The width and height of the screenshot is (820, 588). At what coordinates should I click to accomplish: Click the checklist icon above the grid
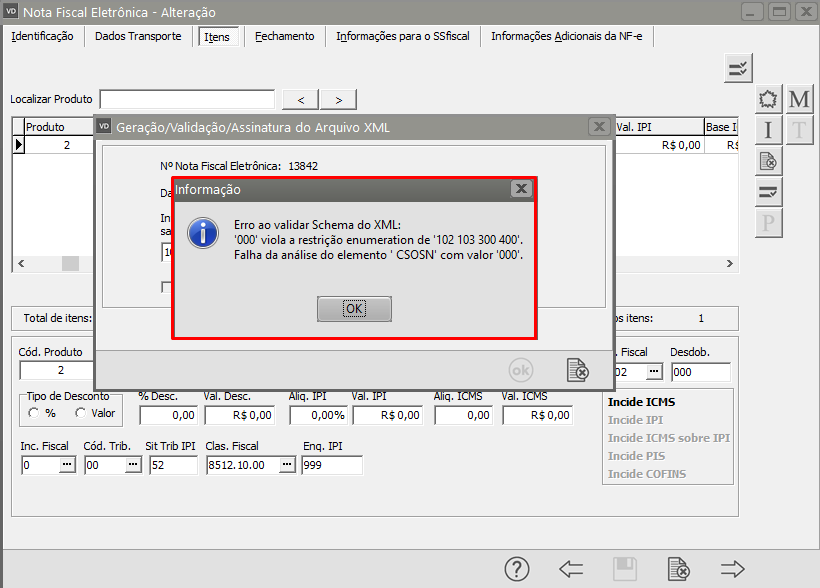pyautogui.click(x=738, y=68)
